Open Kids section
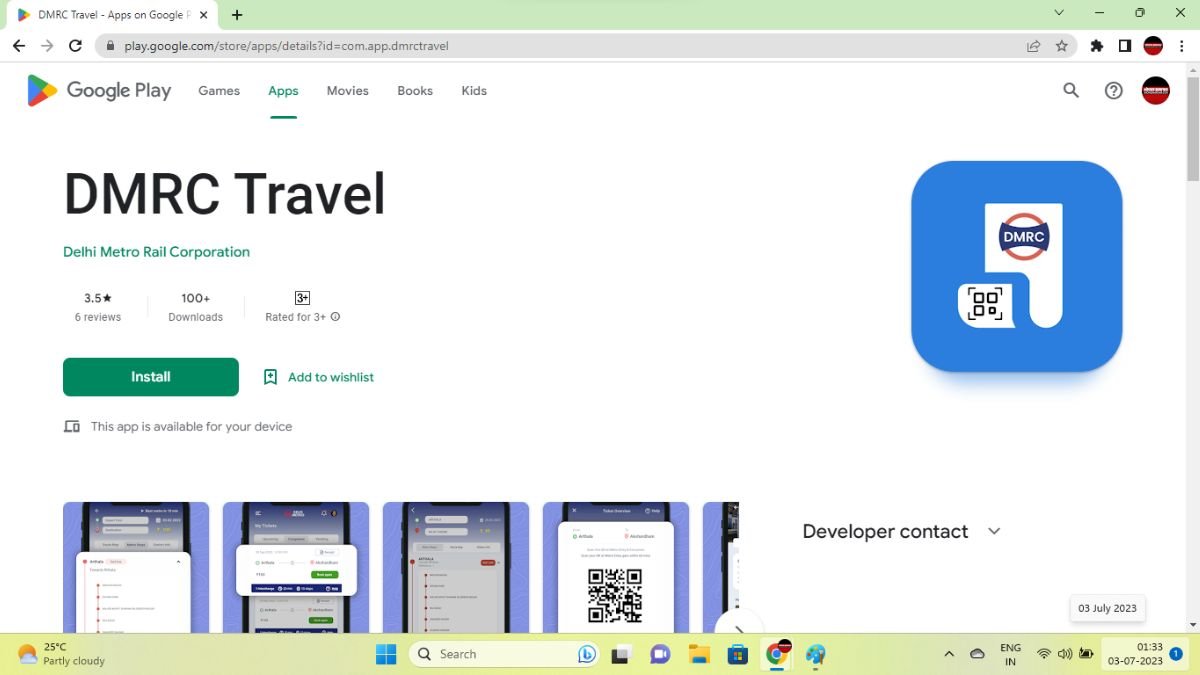 pyautogui.click(x=474, y=90)
